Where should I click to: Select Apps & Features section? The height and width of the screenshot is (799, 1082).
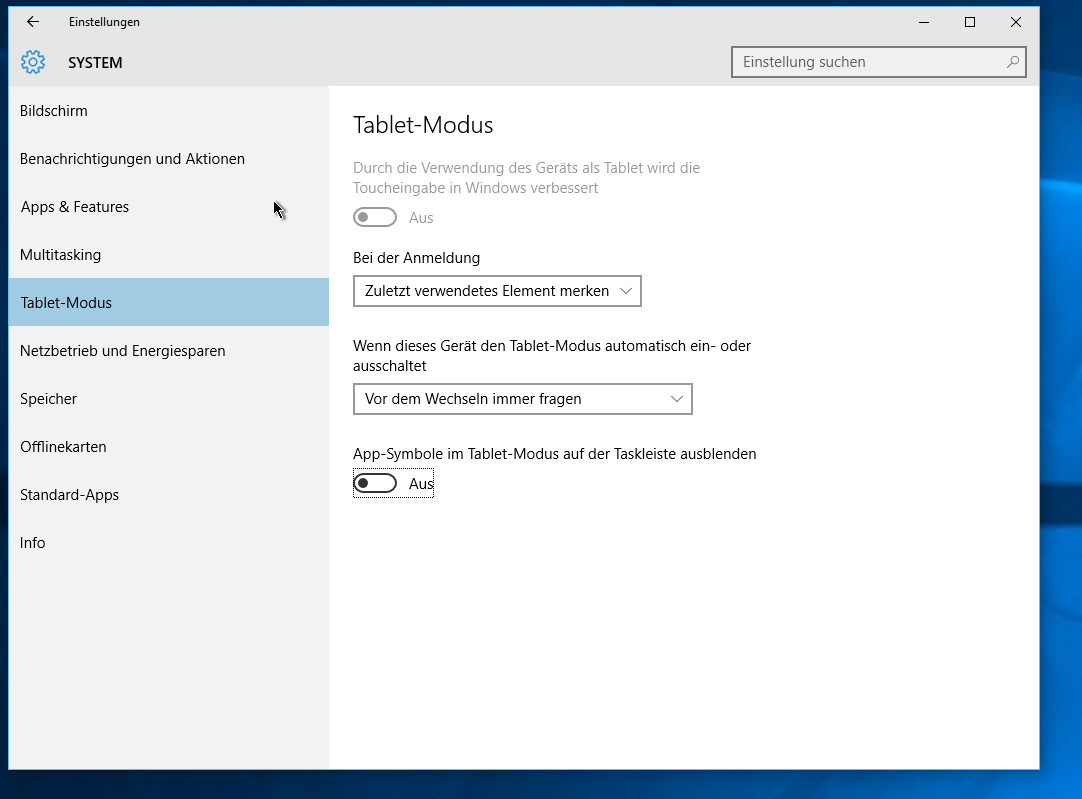pyautogui.click(x=168, y=207)
